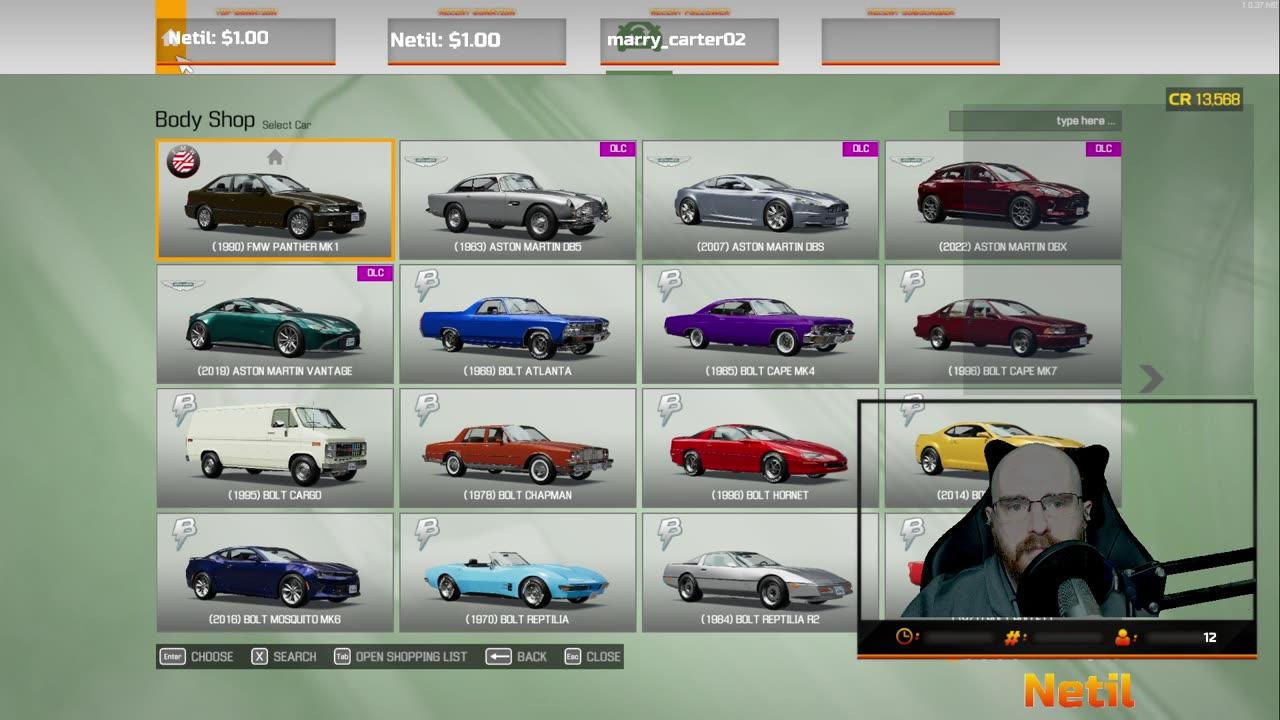Click the DLC badge on Aston Martin DBX
This screenshot has height=720, width=1280.
[1103, 149]
